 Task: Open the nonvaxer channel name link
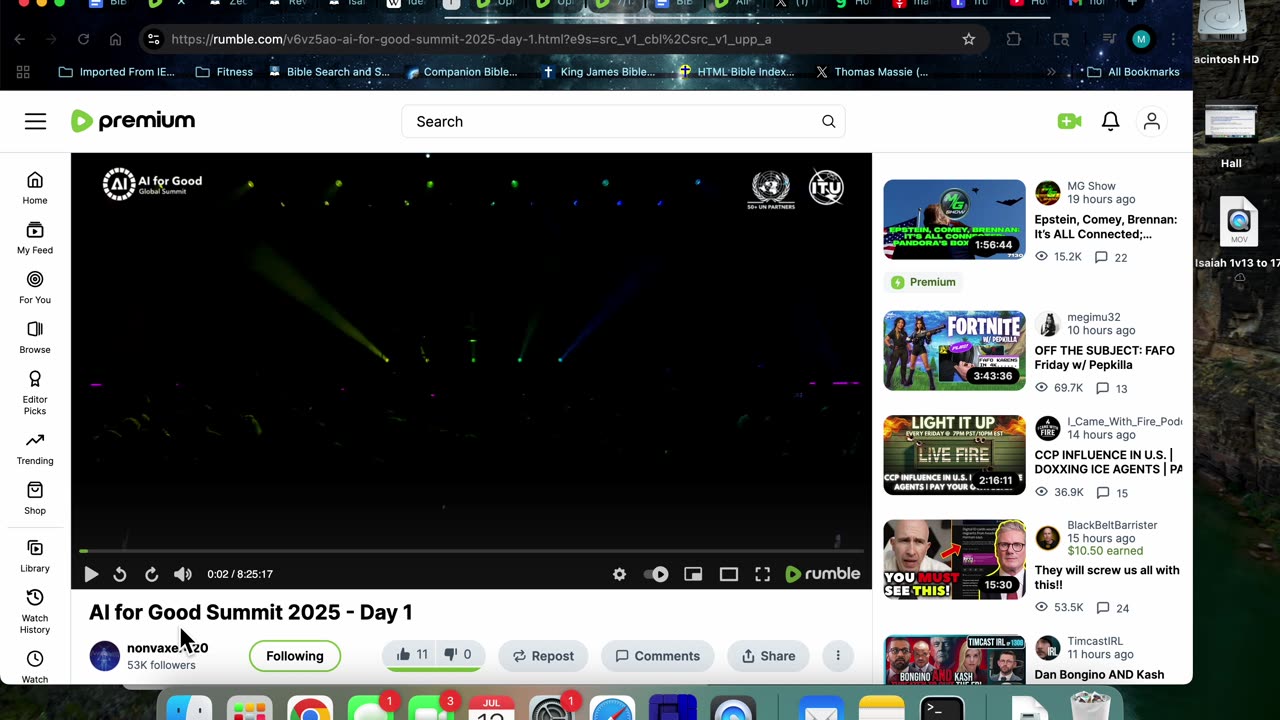[167, 648]
